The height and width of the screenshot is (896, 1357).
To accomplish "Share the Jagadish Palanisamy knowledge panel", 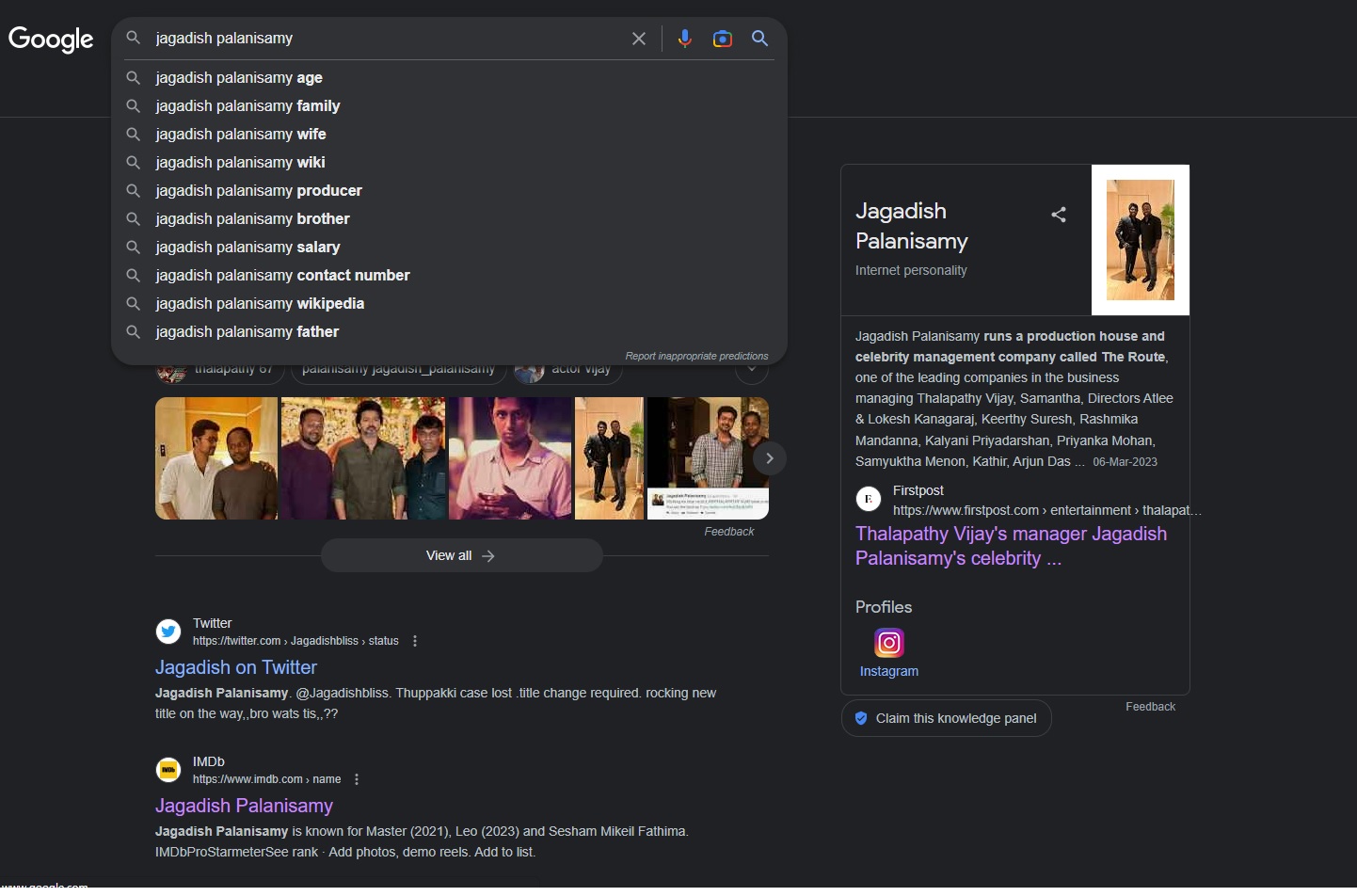I will point(1059,215).
